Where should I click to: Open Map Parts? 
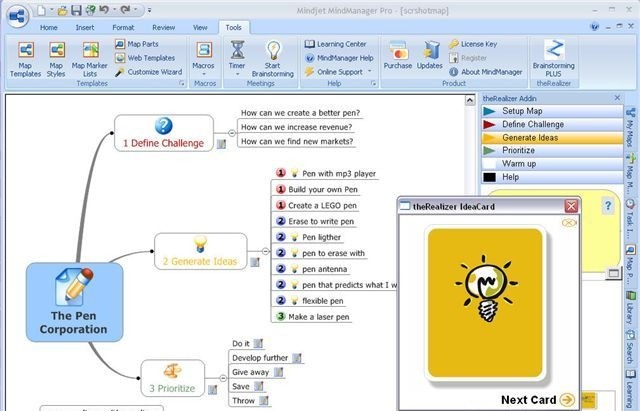coord(137,44)
